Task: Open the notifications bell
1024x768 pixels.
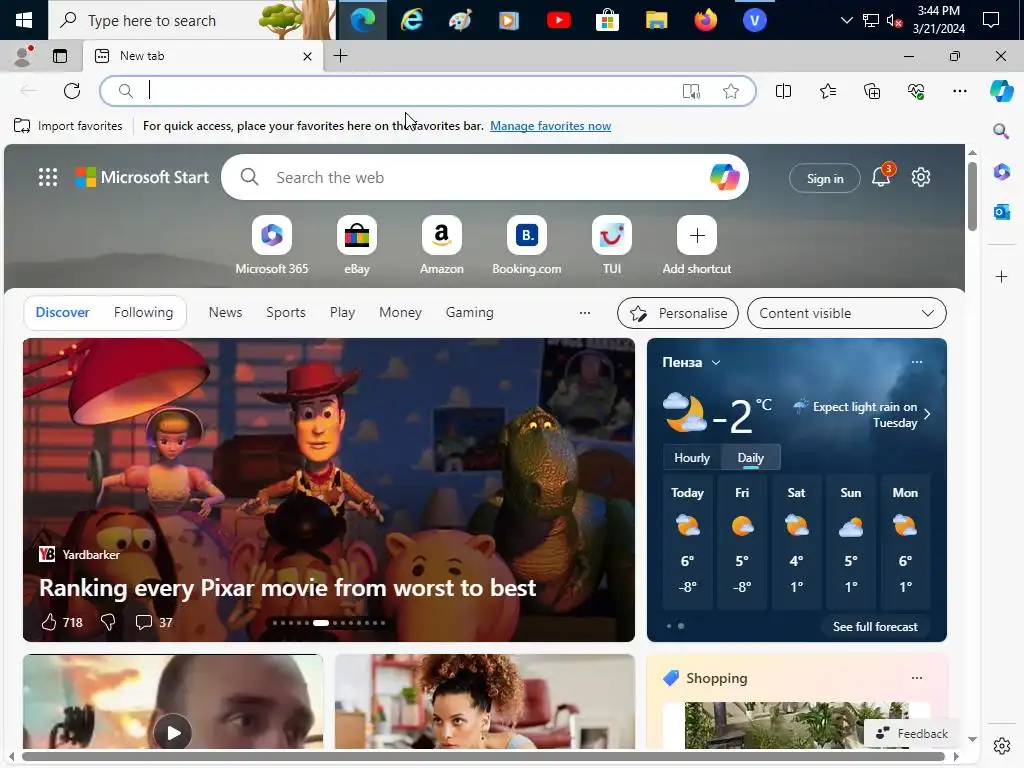Action: point(881,177)
